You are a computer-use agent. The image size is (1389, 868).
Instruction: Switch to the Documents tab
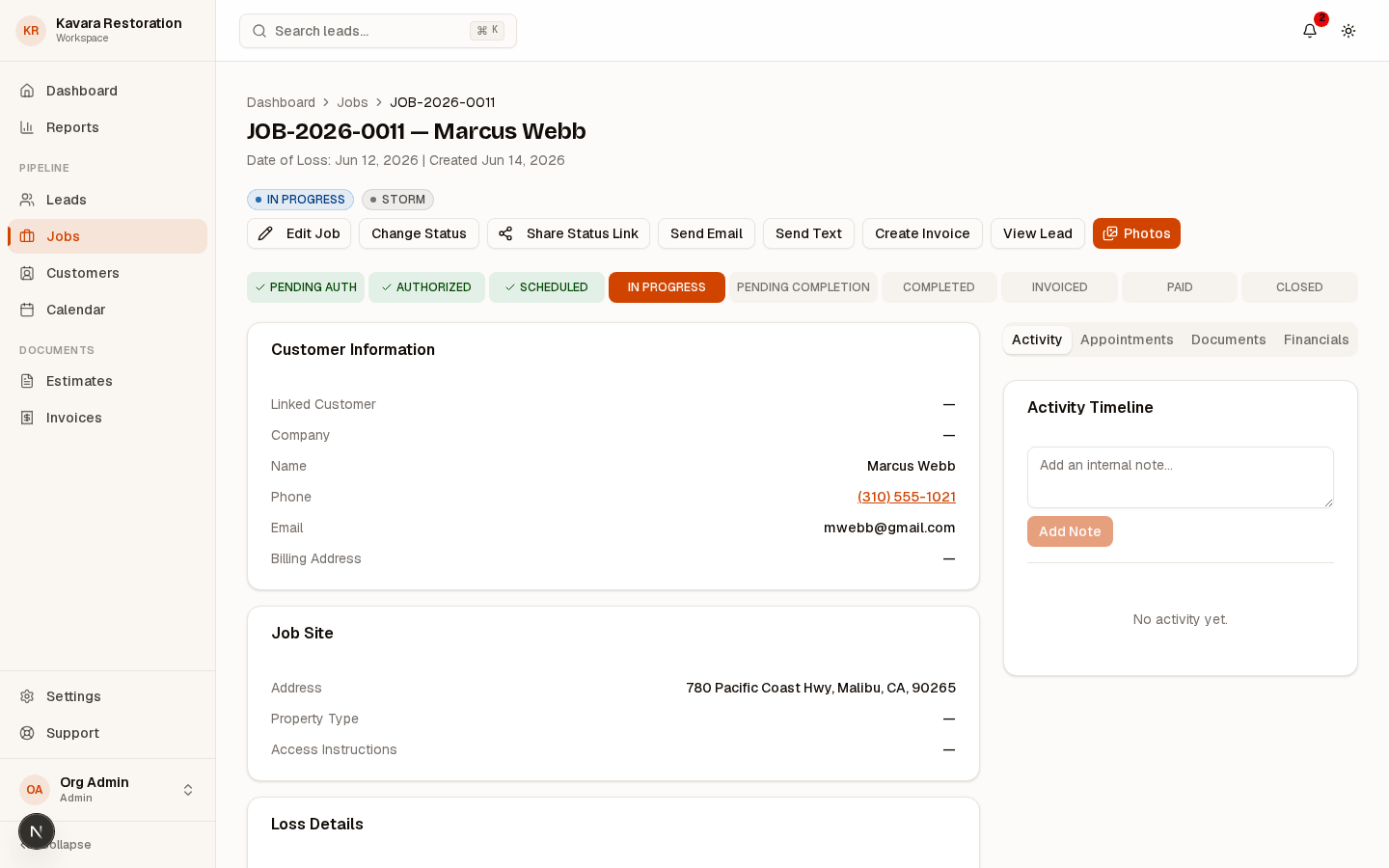pyautogui.click(x=1229, y=339)
